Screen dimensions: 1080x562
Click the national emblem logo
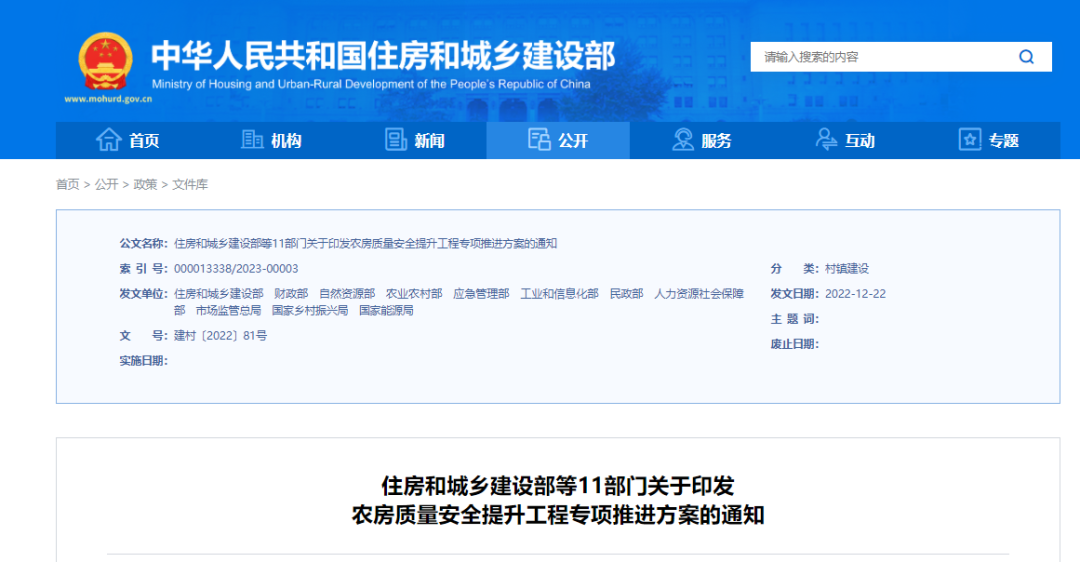coord(105,61)
